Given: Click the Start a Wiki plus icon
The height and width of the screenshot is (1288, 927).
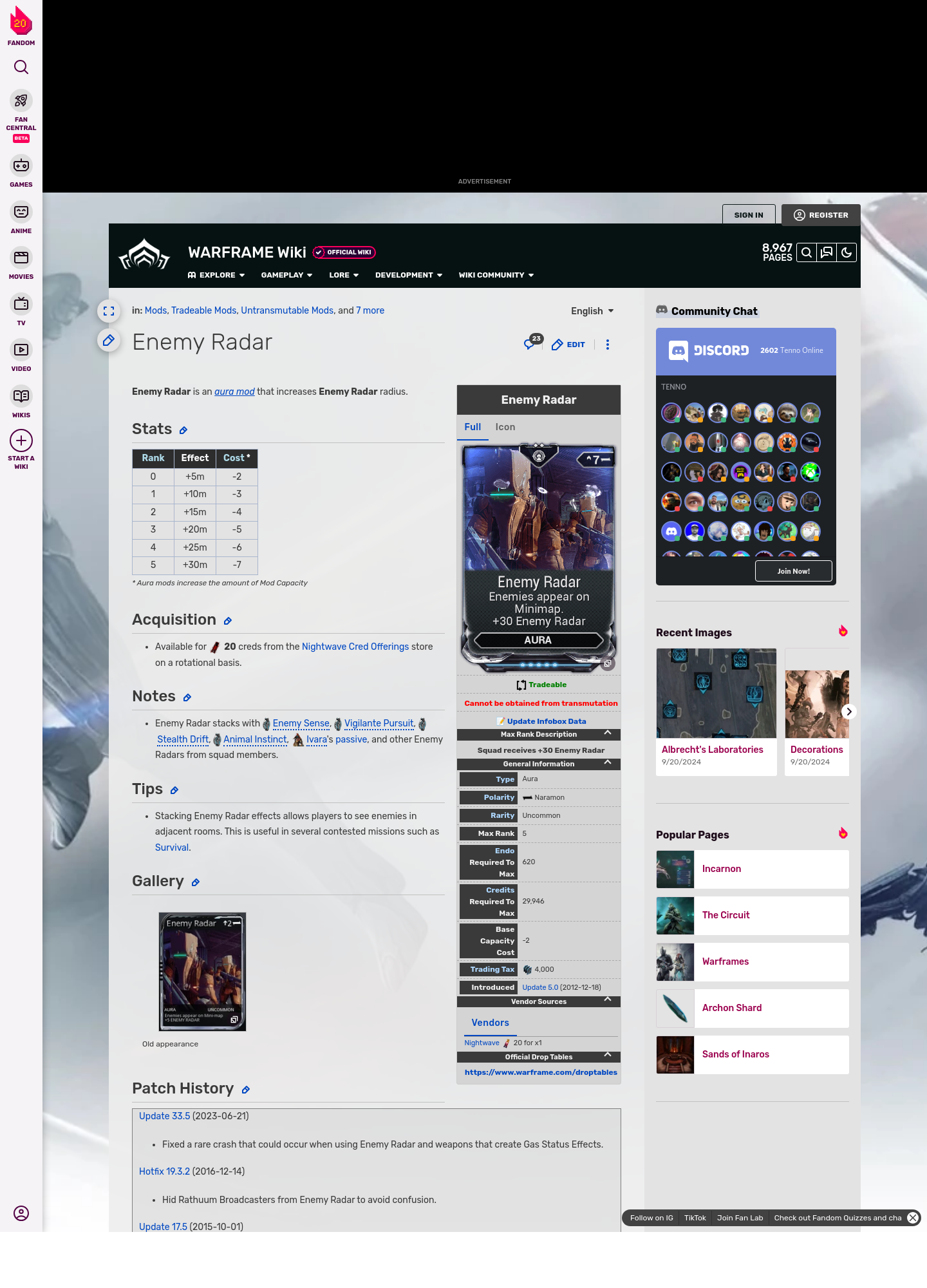Looking at the screenshot, I should tap(21, 440).
